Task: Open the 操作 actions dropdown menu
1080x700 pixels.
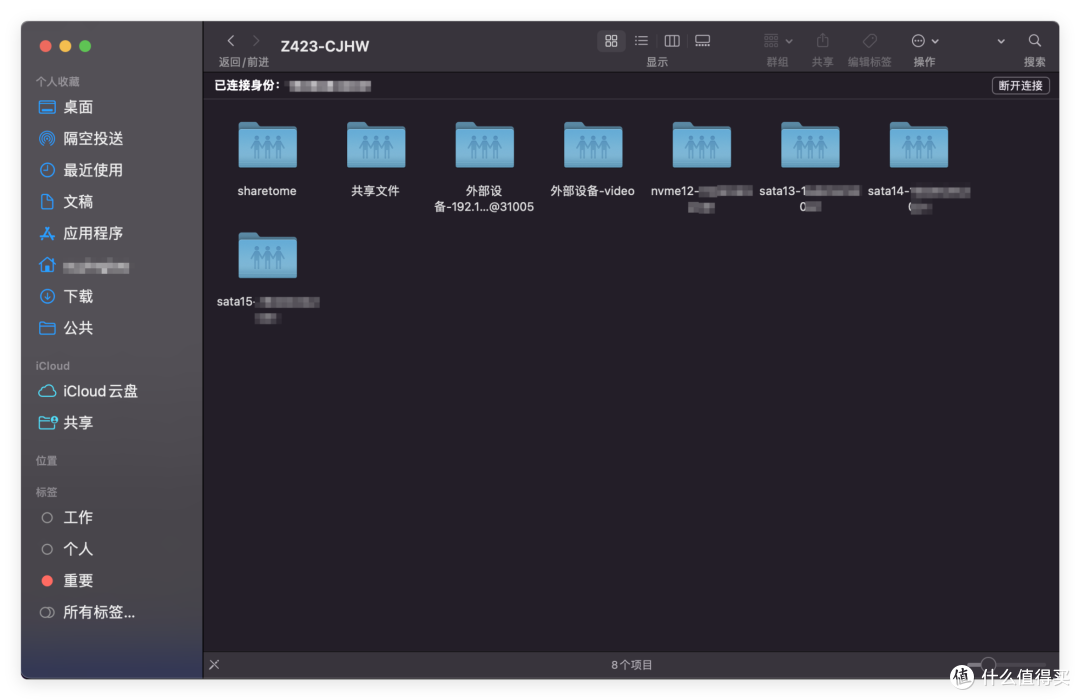Action: [923, 42]
